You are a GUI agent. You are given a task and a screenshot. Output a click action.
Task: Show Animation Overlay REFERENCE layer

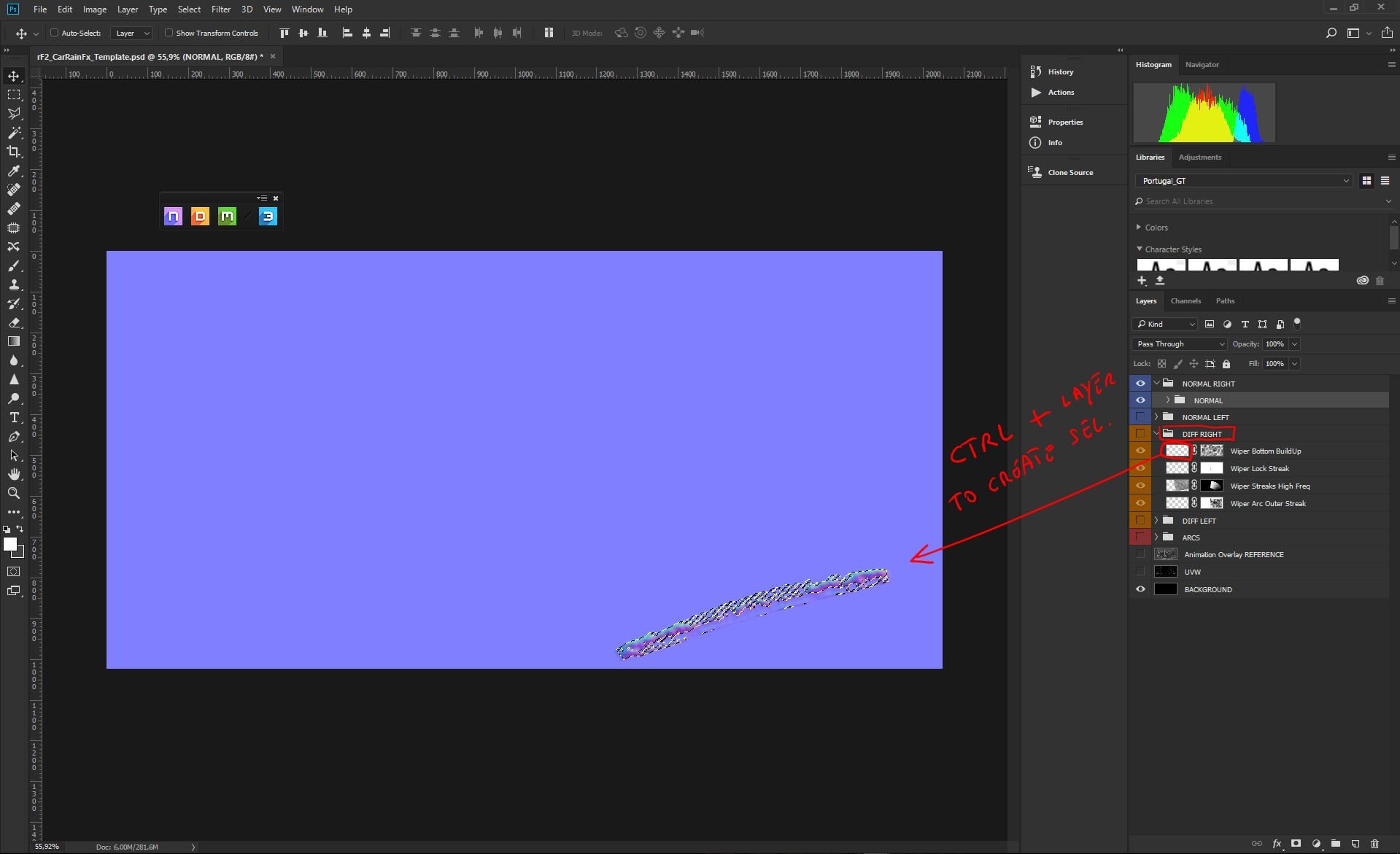tap(1140, 554)
